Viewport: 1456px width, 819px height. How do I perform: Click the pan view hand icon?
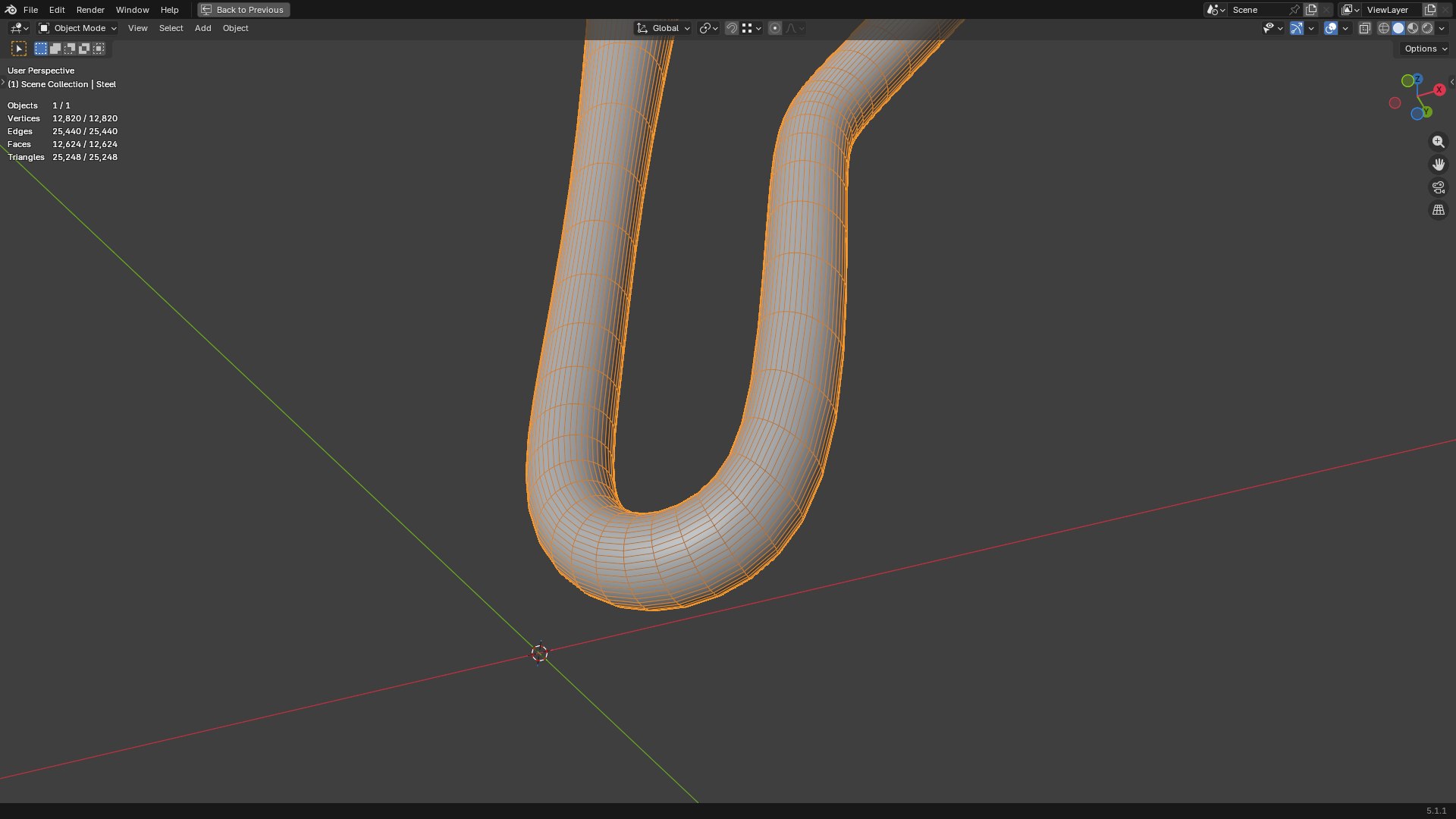1439,165
